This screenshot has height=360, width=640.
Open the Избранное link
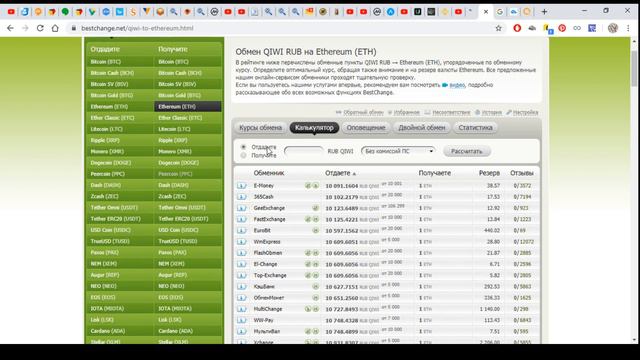click(x=406, y=112)
